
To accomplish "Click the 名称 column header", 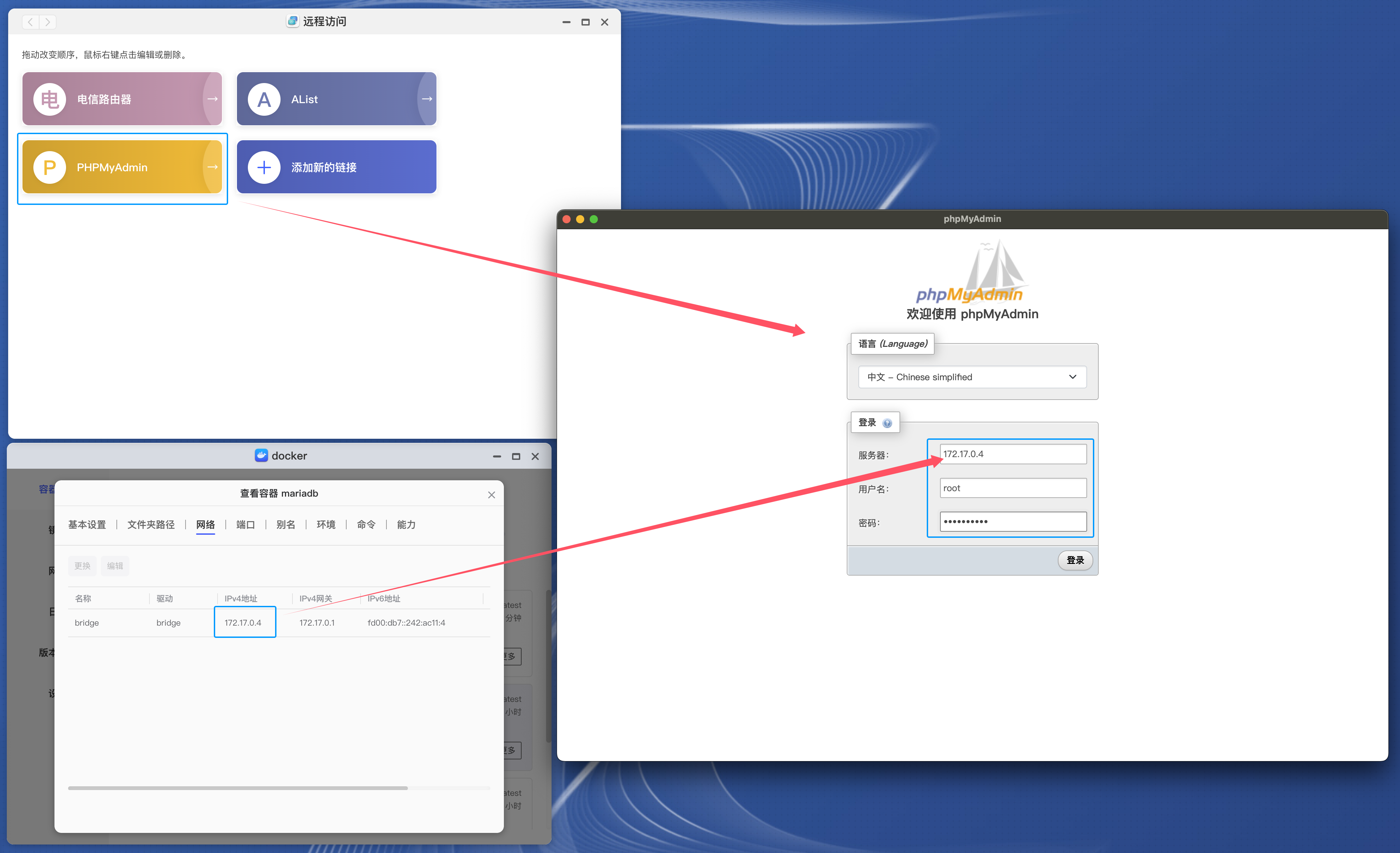I will pos(83,599).
